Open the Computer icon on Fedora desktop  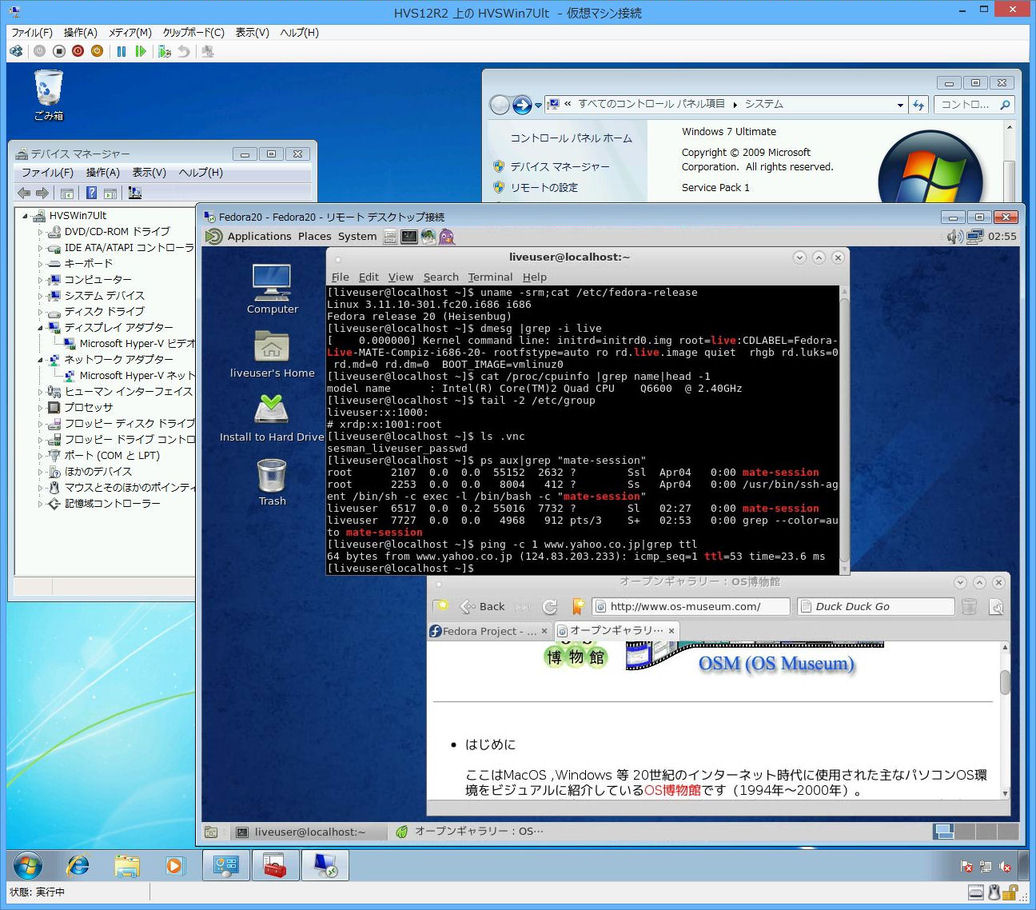point(272,289)
